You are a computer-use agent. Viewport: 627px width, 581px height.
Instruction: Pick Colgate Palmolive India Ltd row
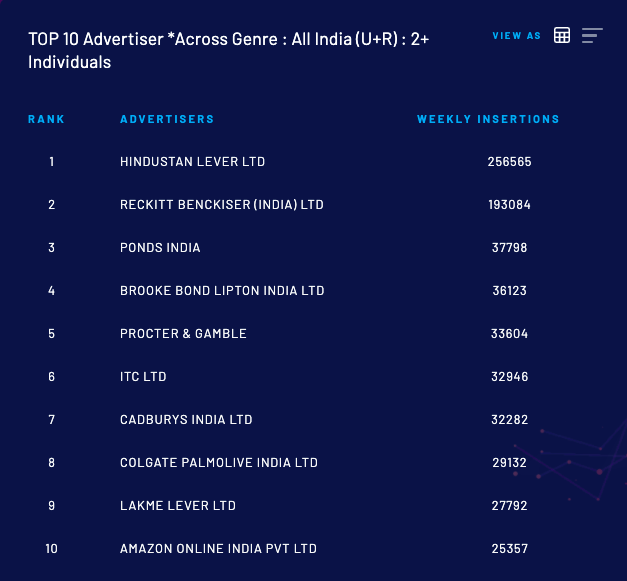coord(218,463)
